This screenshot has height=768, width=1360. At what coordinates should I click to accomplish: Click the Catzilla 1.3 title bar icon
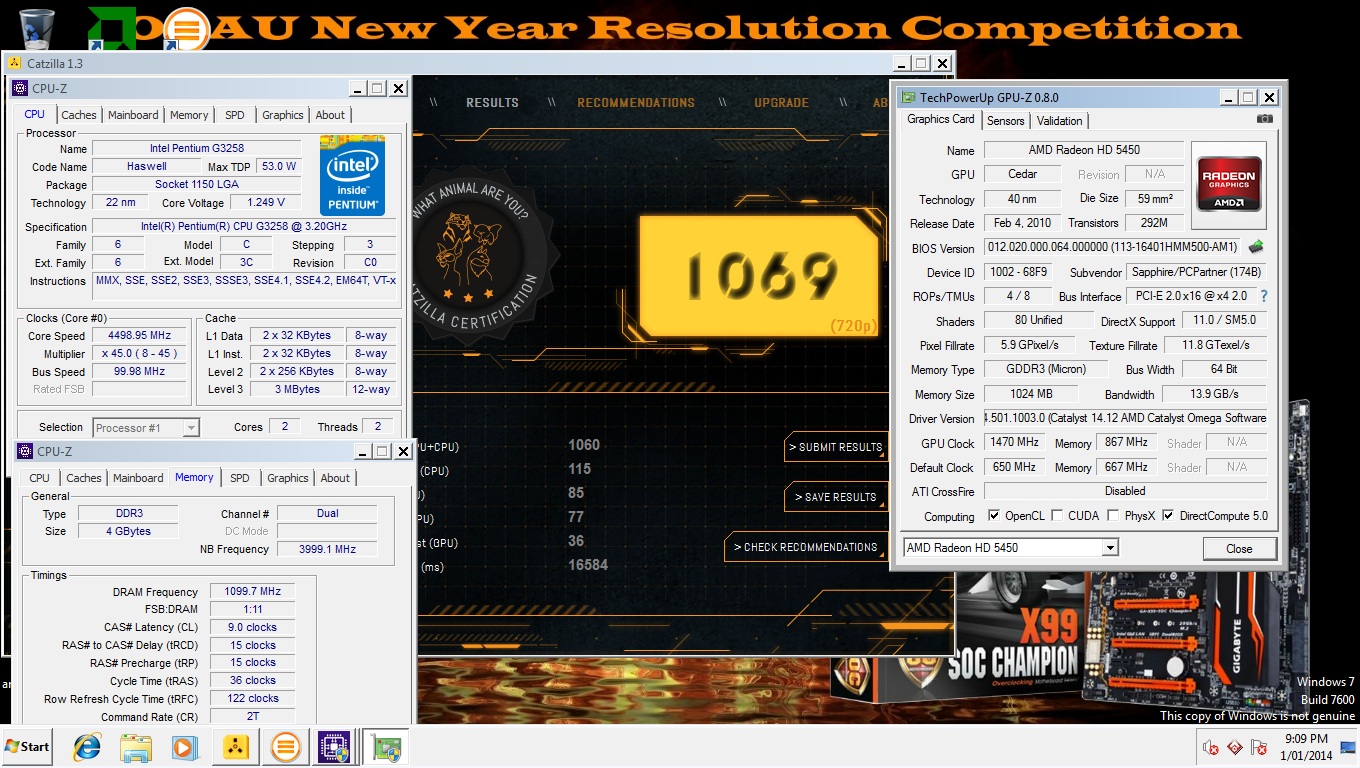point(14,63)
